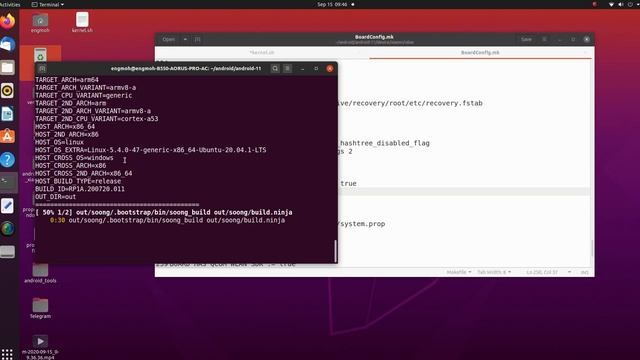Launch LibreOffice Writer from the dock
The height and width of the screenshot is (360, 640).
[7, 114]
